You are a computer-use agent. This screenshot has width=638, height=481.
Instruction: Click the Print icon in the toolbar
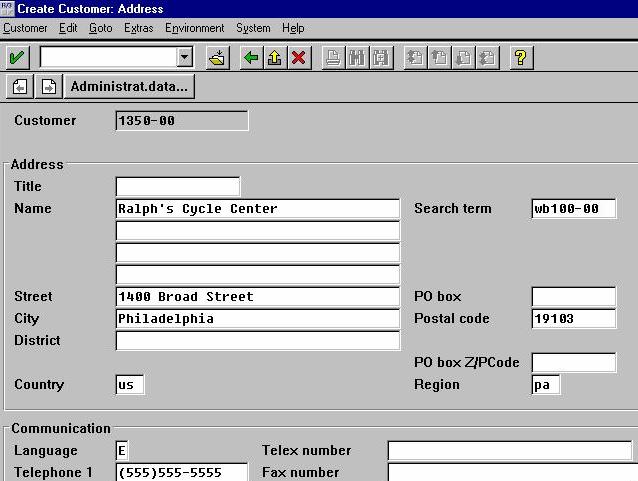333,57
